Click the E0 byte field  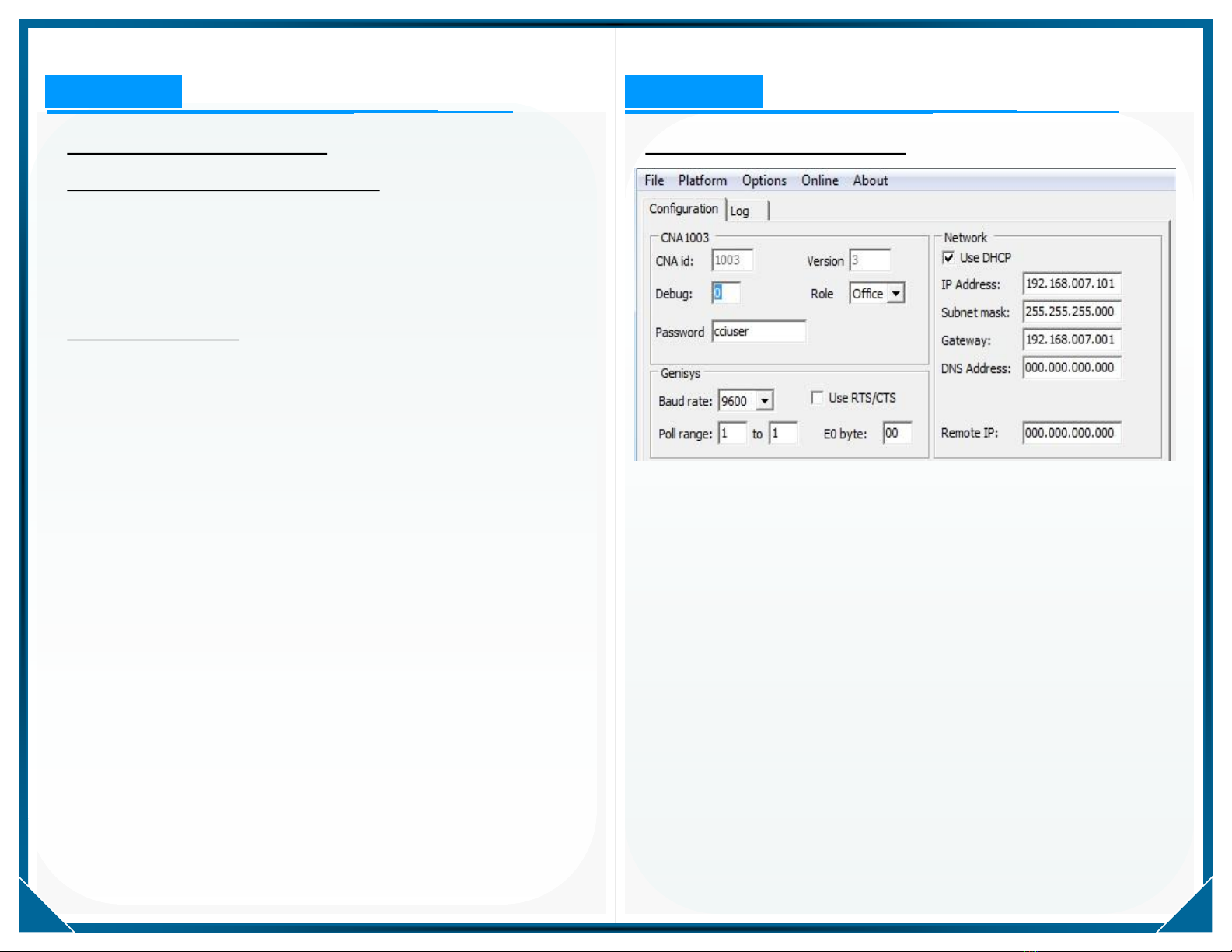tap(897, 433)
